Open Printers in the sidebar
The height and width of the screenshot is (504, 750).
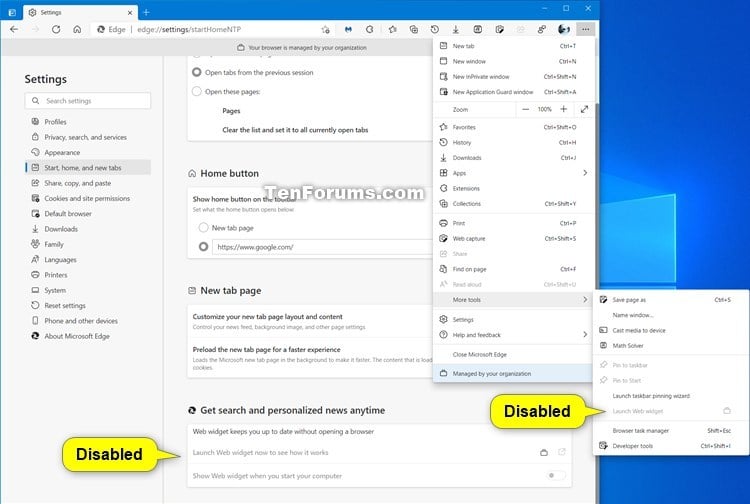(88, 275)
